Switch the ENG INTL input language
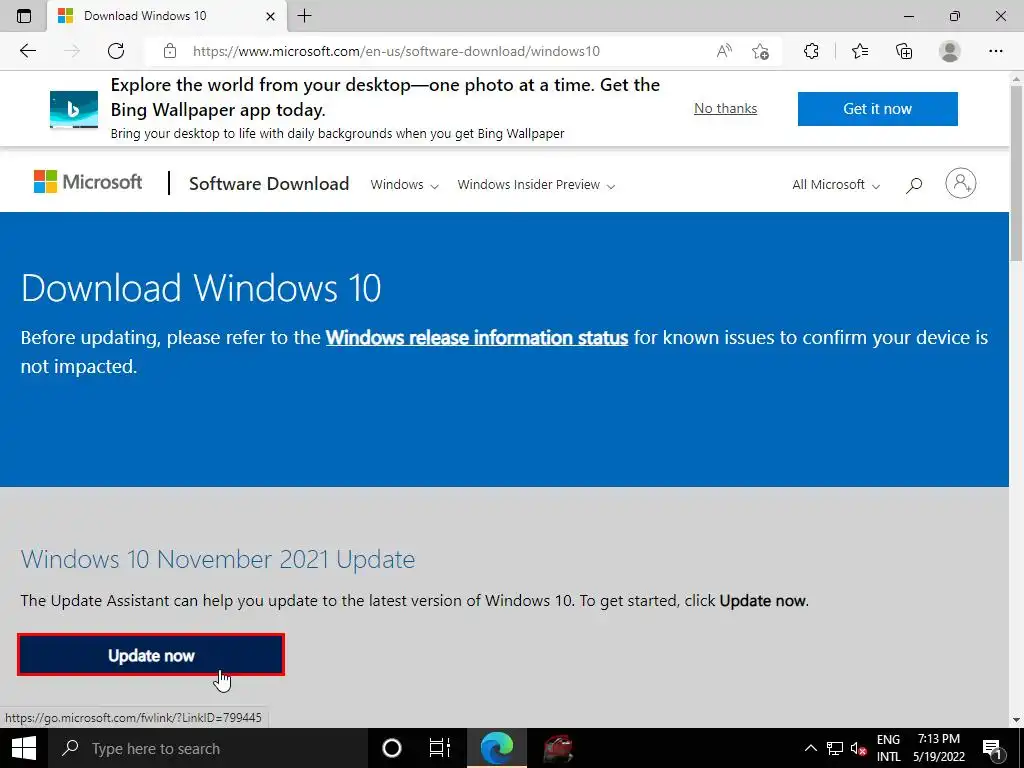Viewport: 1024px width, 768px height. coord(888,748)
